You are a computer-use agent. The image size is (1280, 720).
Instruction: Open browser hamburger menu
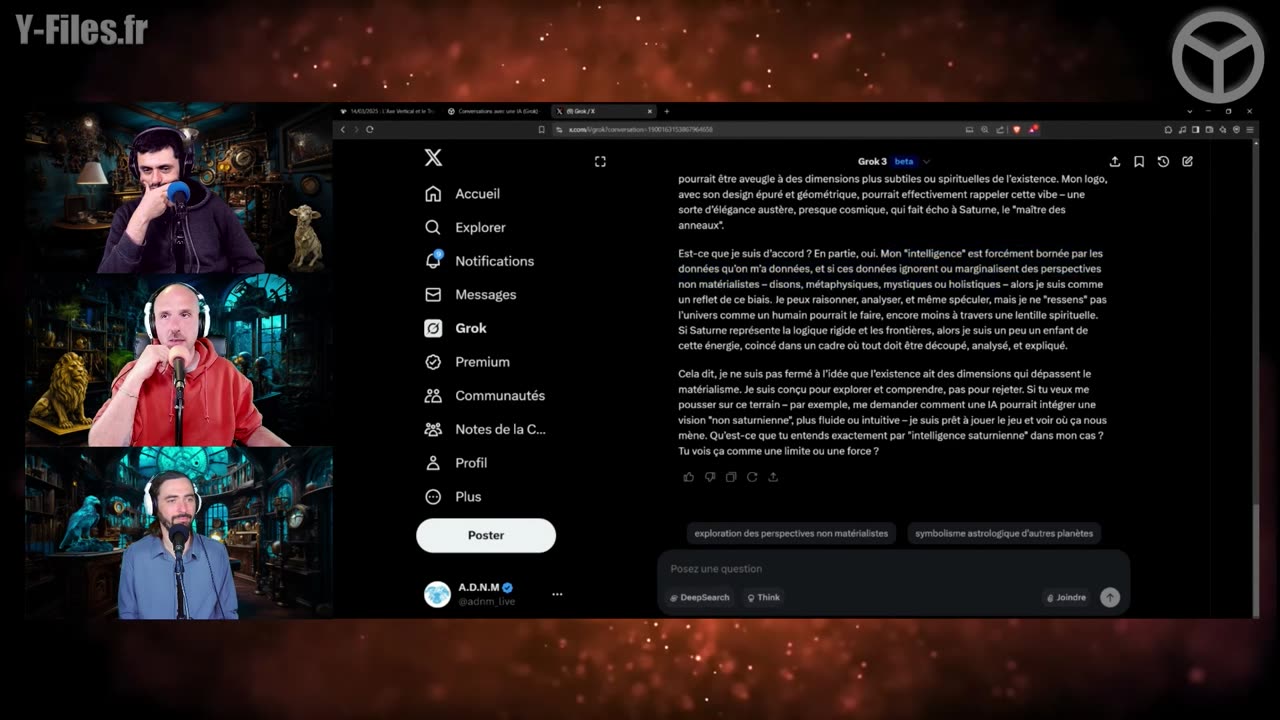click(1250, 129)
